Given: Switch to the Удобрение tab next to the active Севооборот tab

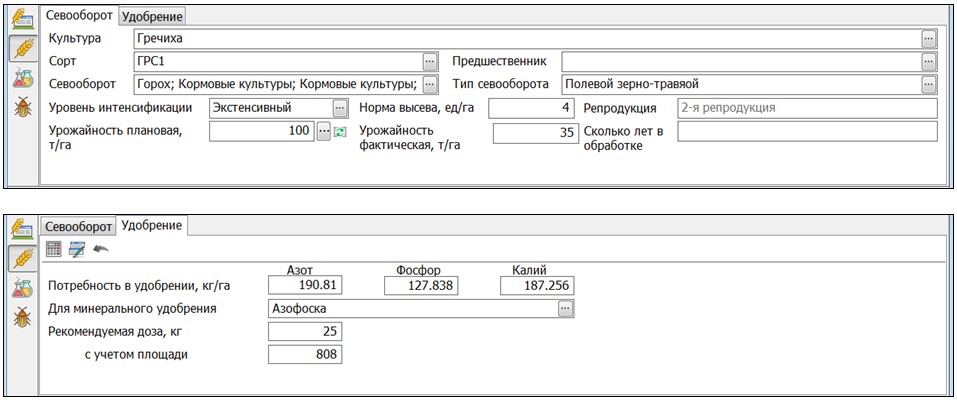Looking at the screenshot, I should coord(152,16).
